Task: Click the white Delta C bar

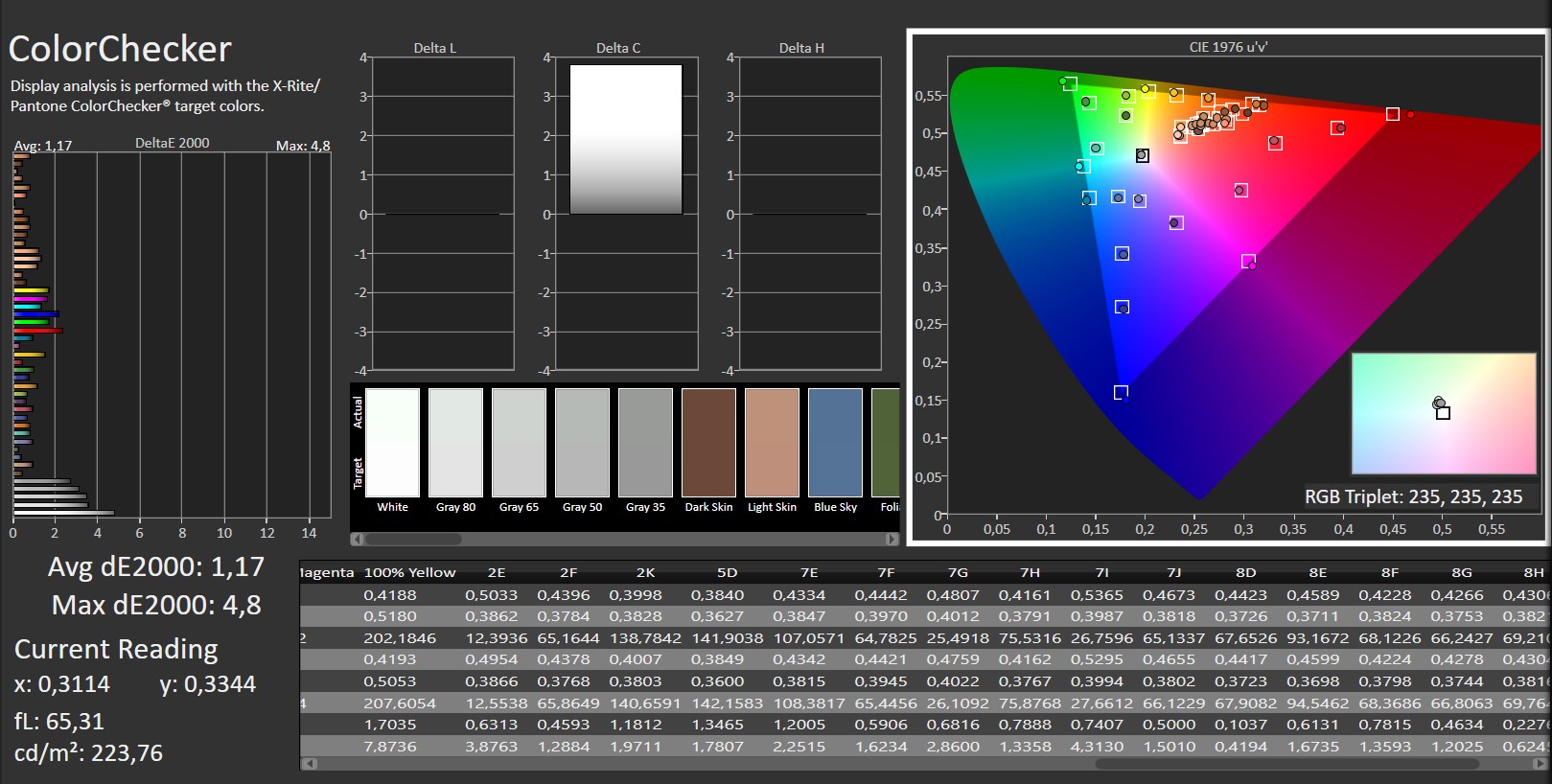Action: pyautogui.click(x=625, y=139)
